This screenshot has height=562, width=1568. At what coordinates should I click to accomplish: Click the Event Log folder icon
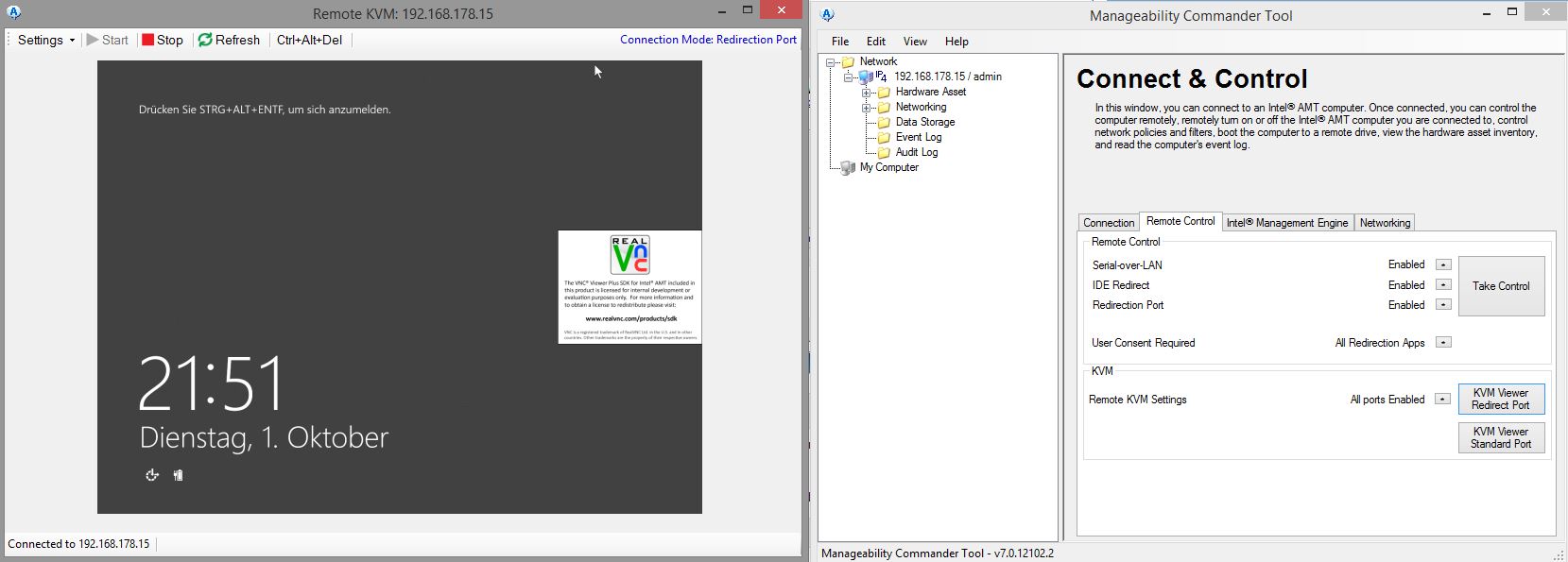(x=884, y=138)
